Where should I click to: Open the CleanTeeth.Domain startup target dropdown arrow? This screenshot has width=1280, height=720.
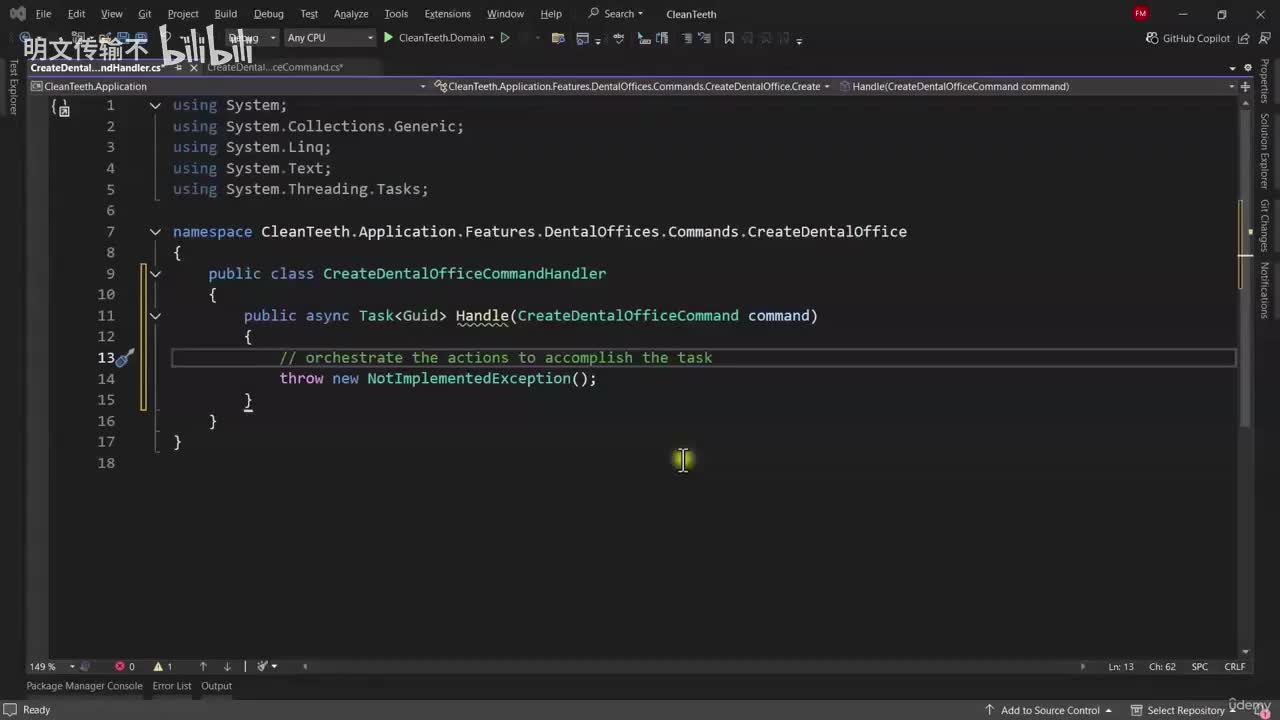click(492, 38)
